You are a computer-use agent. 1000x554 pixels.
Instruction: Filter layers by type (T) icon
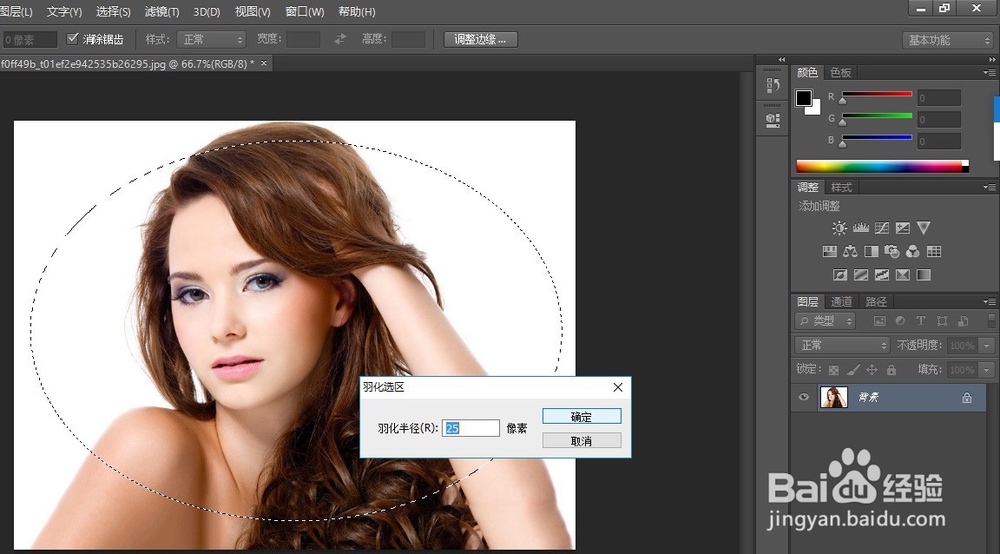[921, 321]
